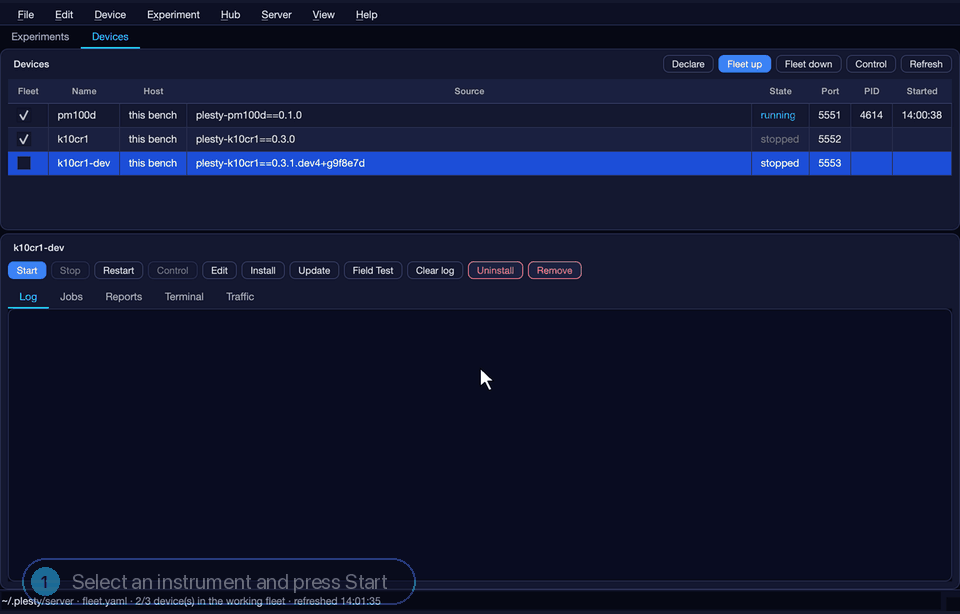Open the Hub menu
The width and height of the screenshot is (960, 614).
click(230, 15)
